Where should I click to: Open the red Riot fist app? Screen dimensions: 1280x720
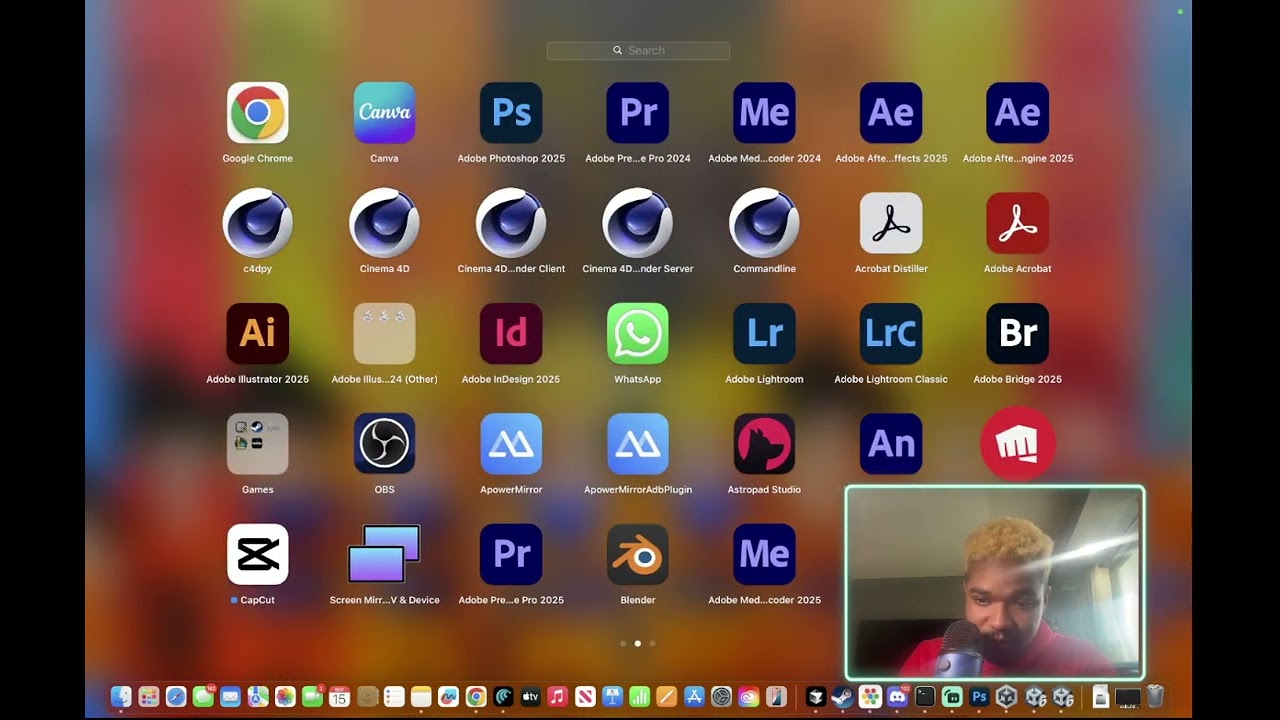1018,444
